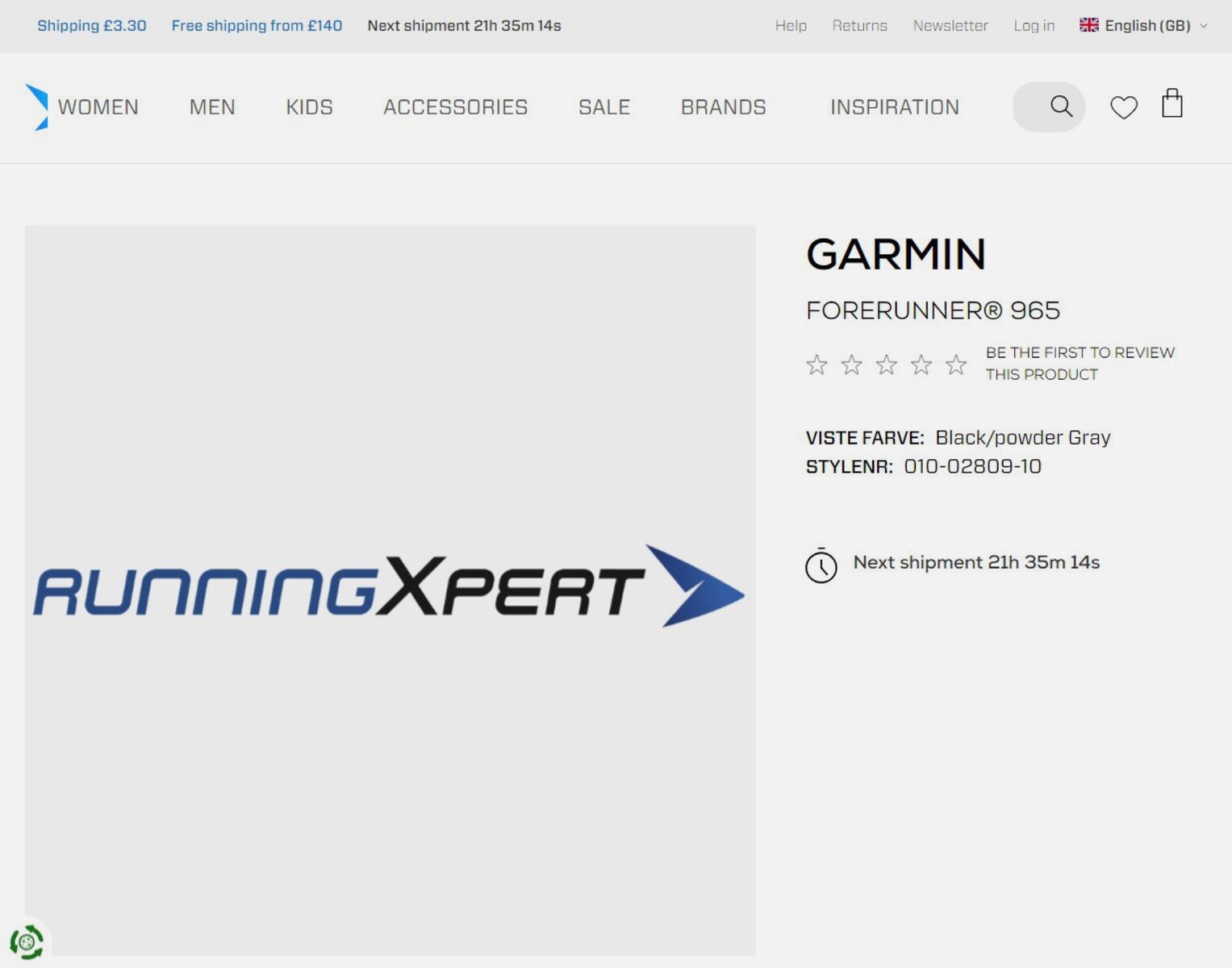Screen dimensions: 1232x968
Task: Open the wishlist heart icon
Action: click(x=1123, y=107)
